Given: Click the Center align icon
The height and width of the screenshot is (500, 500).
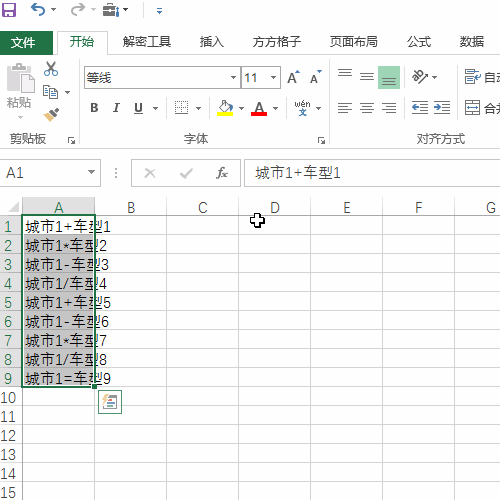Looking at the screenshot, I should [367, 108].
